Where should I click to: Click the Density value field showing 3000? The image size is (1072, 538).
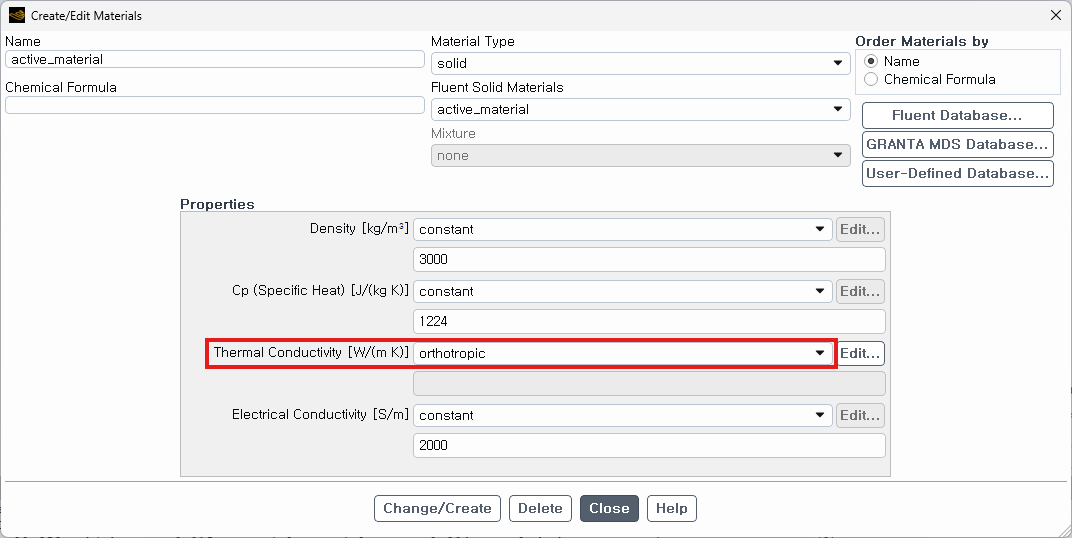(649, 259)
